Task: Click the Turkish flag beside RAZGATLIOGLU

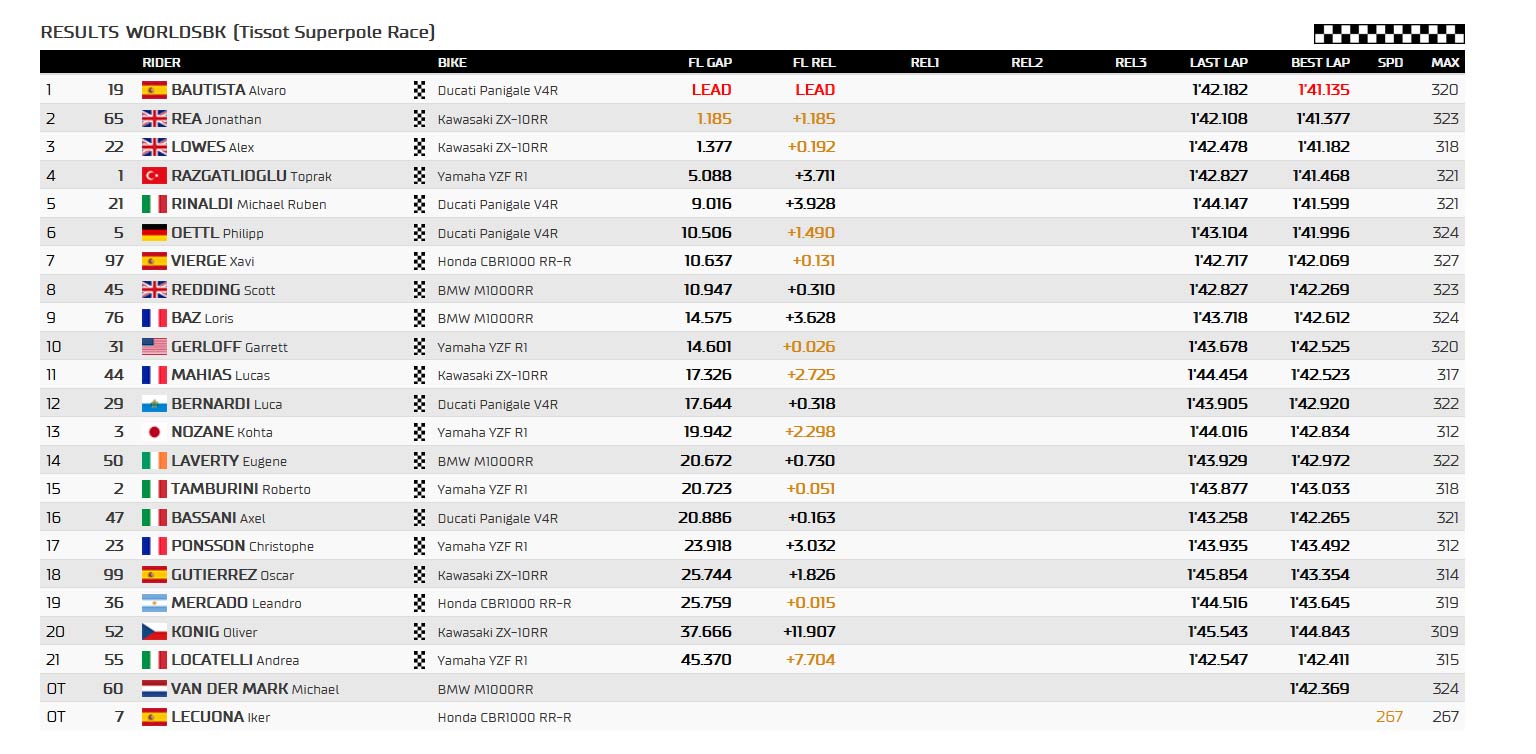Action: click(154, 176)
